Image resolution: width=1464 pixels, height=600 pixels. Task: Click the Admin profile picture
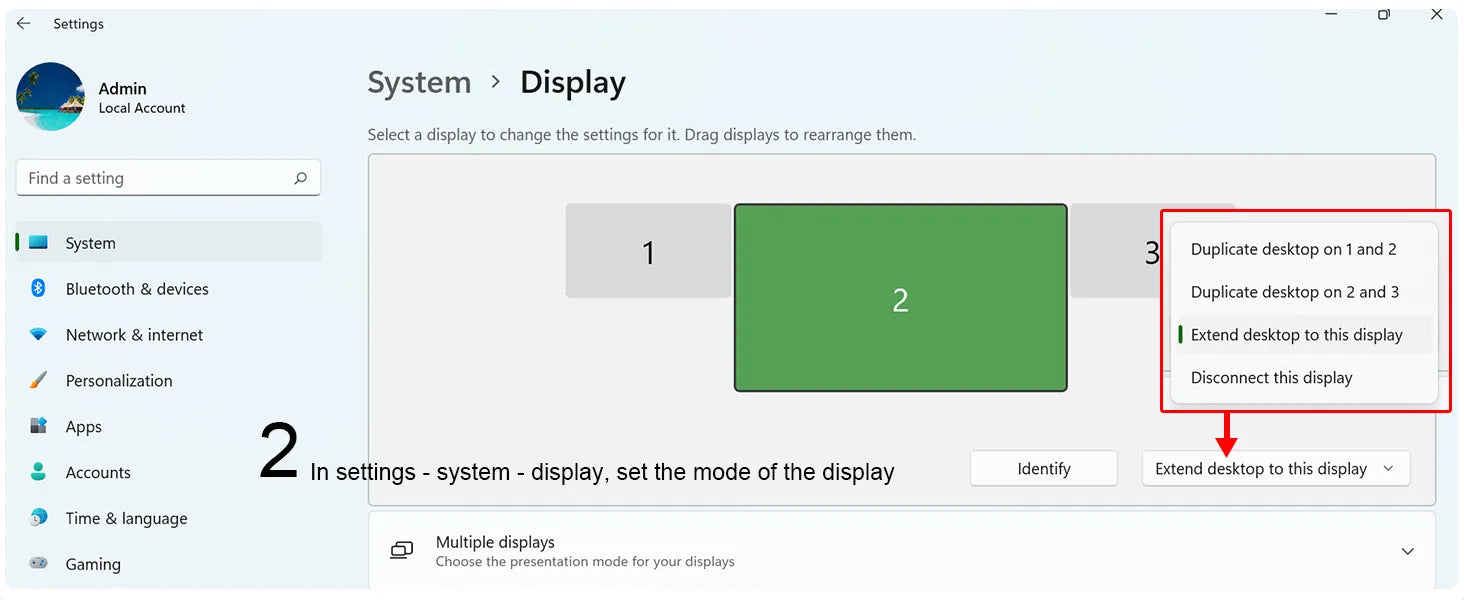pyautogui.click(x=51, y=97)
